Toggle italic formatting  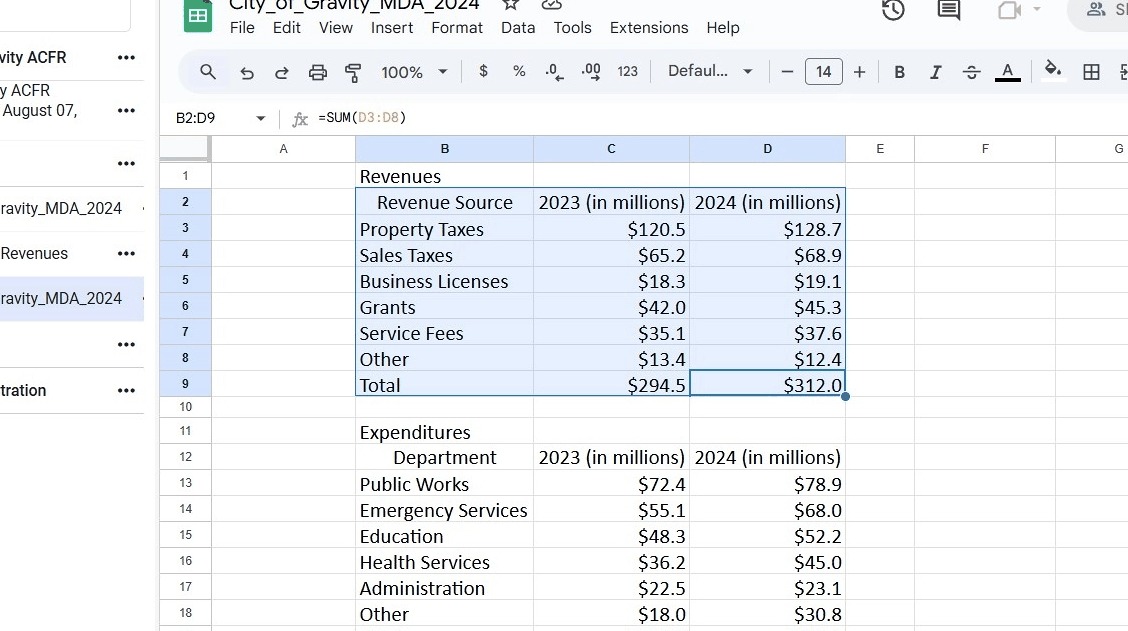(x=935, y=72)
